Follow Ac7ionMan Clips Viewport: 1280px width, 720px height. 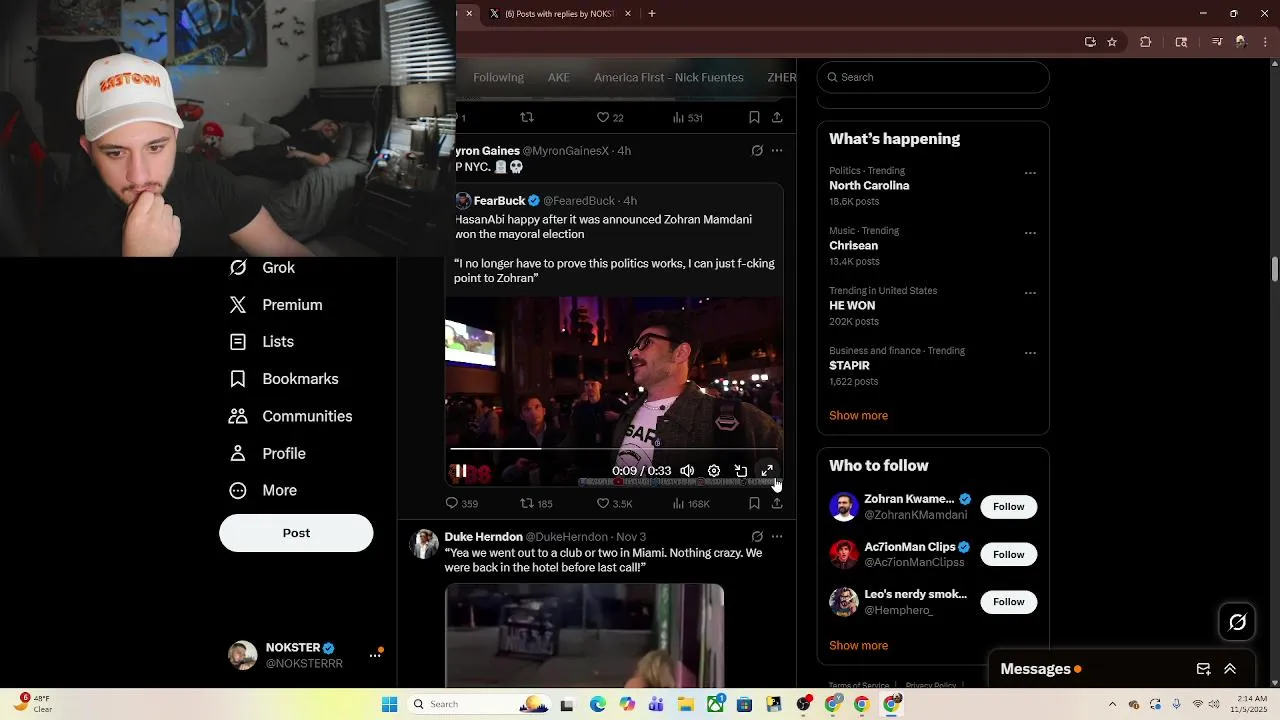coord(1008,555)
